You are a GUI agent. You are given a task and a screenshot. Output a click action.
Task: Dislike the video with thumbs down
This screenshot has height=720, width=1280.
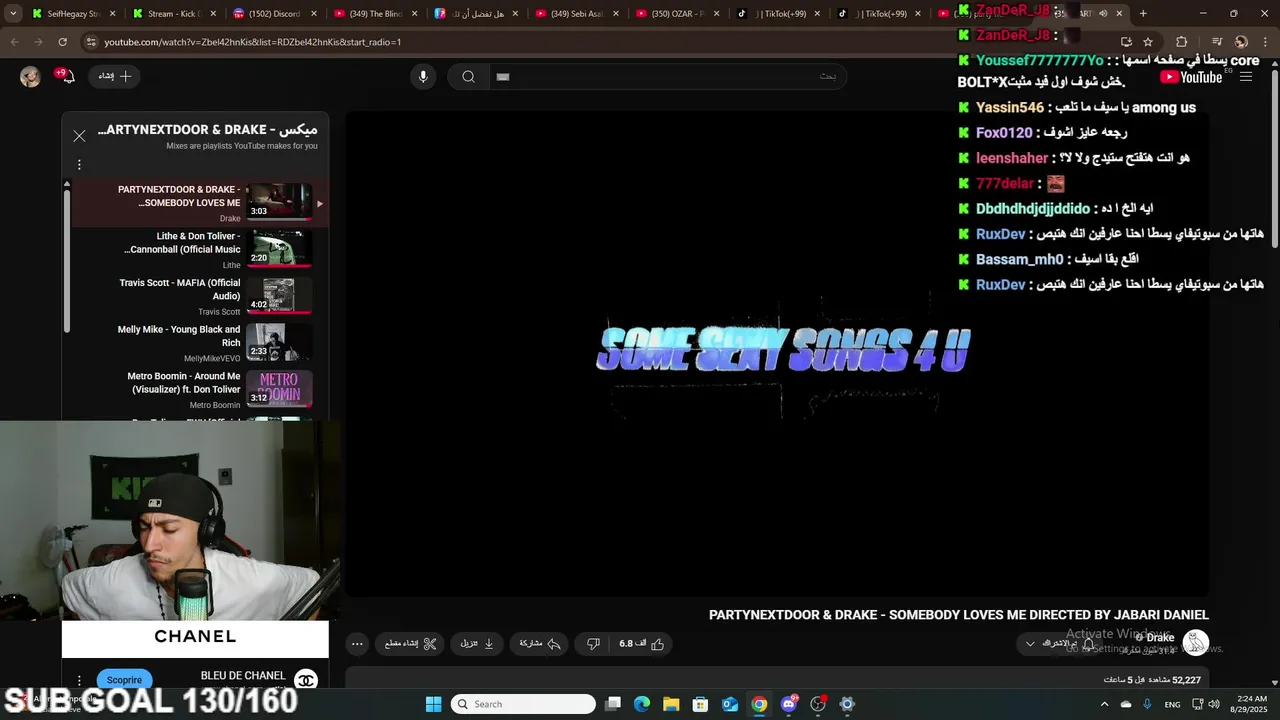592,643
